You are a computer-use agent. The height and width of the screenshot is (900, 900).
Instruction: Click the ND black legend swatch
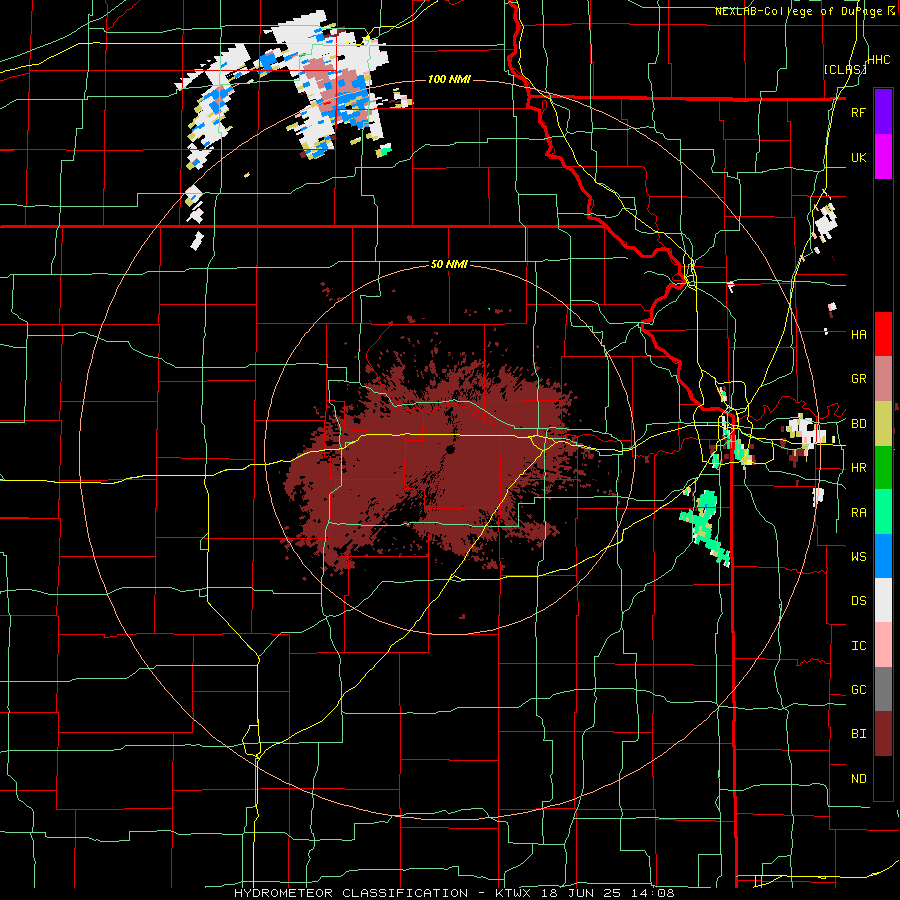[x=883, y=778]
